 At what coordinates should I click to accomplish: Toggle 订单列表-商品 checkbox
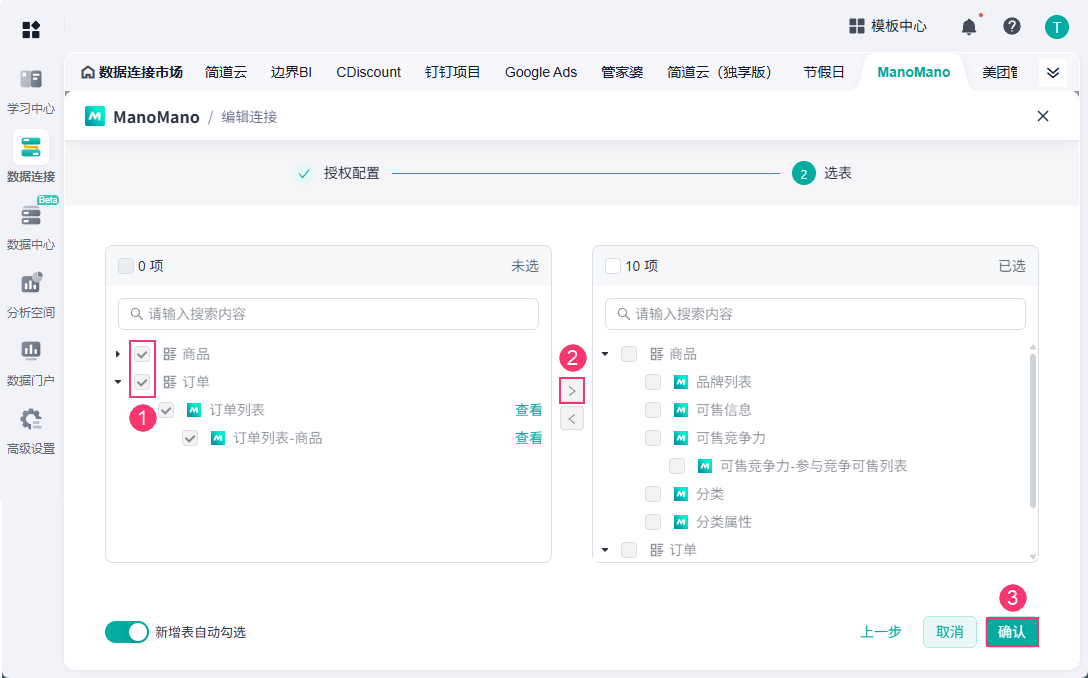[190, 439]
